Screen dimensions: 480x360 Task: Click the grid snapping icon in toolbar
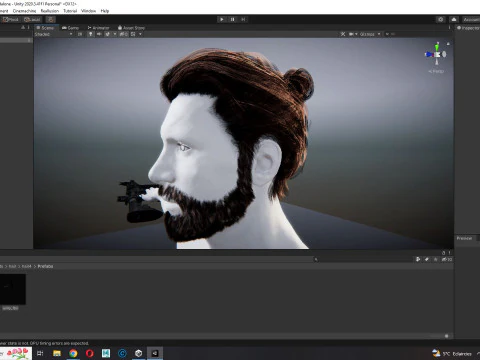(x=50, y=19)
